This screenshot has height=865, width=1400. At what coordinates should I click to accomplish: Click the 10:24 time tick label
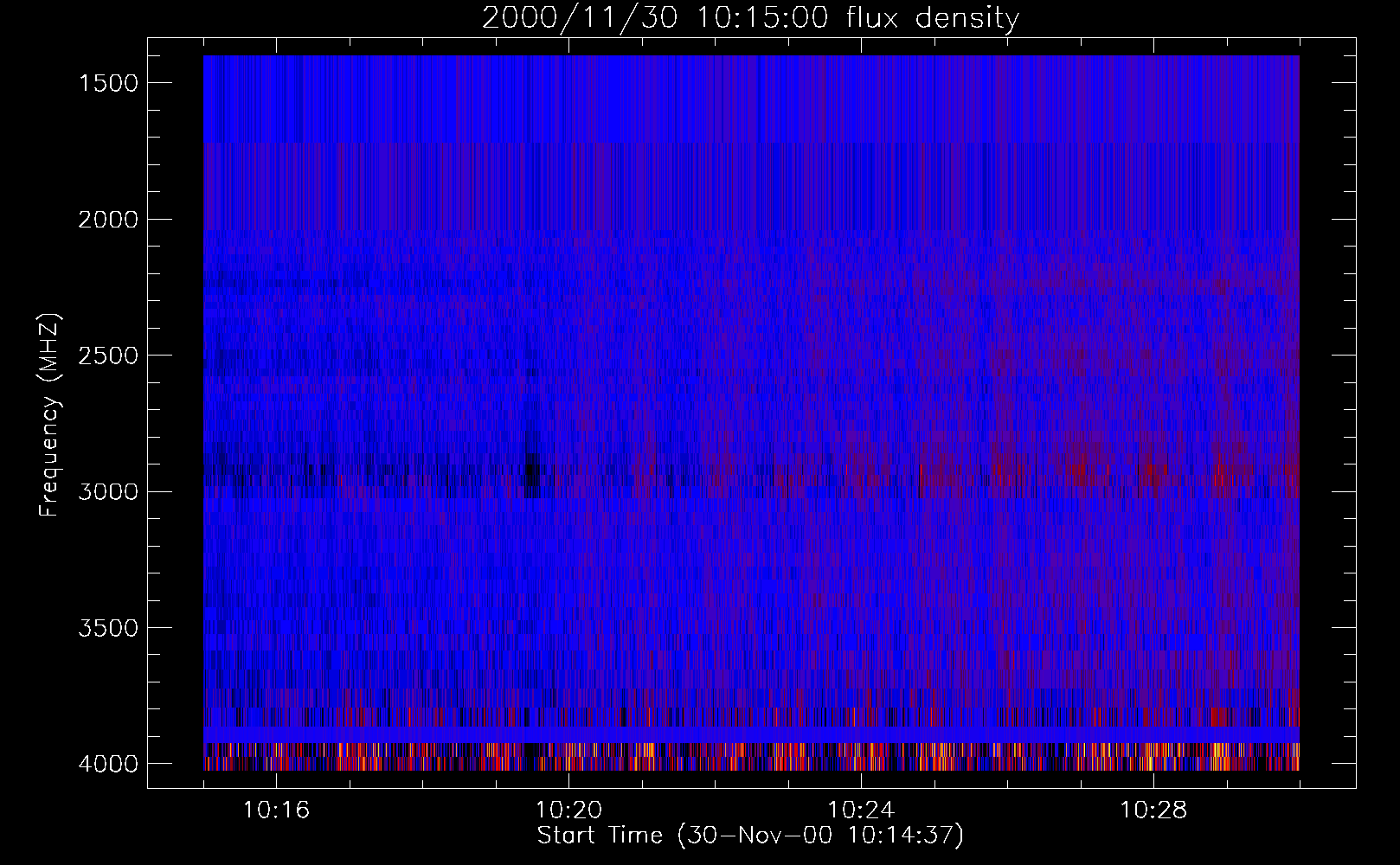coord(861,811)
